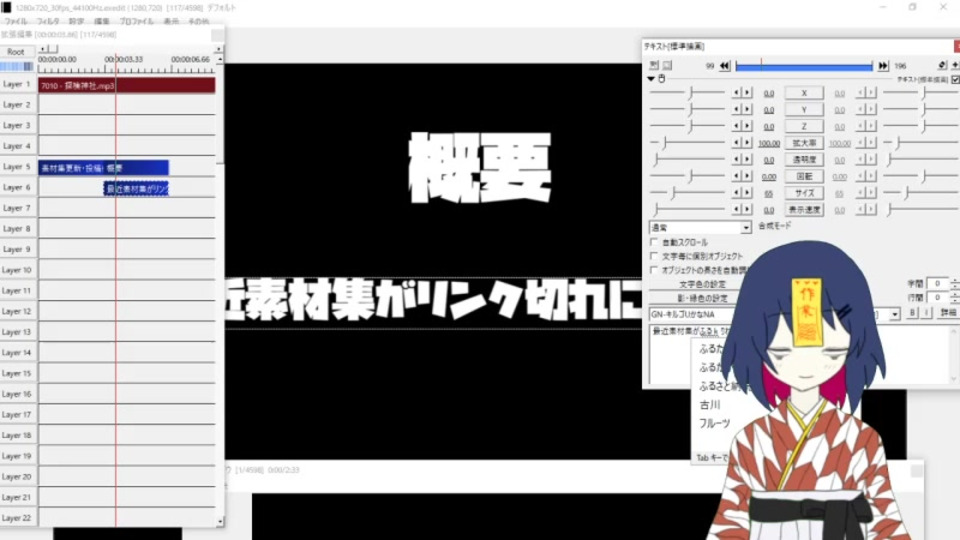Viewport: 960px width, 540px height.
Task: Click the Root scene button
Action: [x=17, y=52]
